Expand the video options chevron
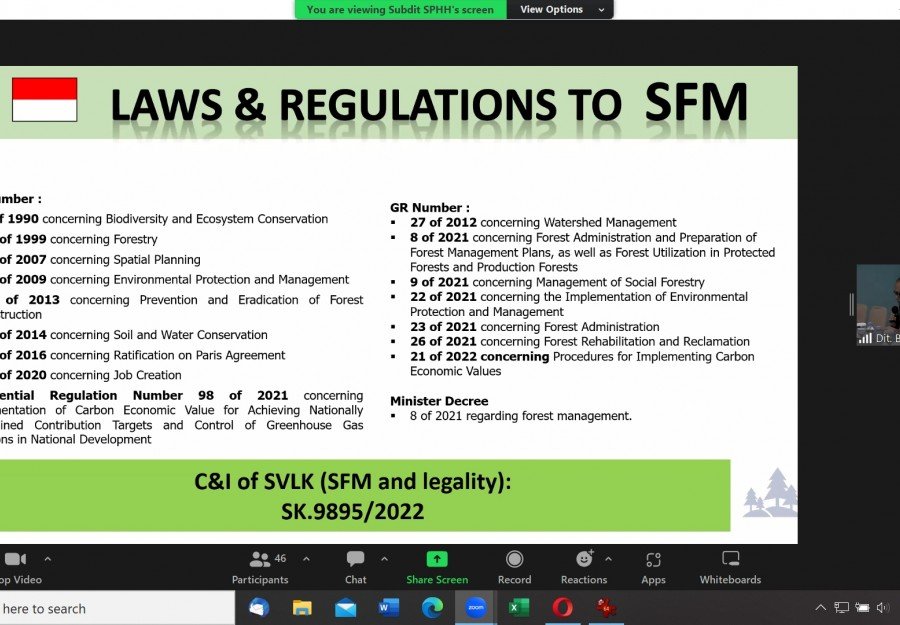The height and width of the screenshot is (625, 900). point(48,559)
